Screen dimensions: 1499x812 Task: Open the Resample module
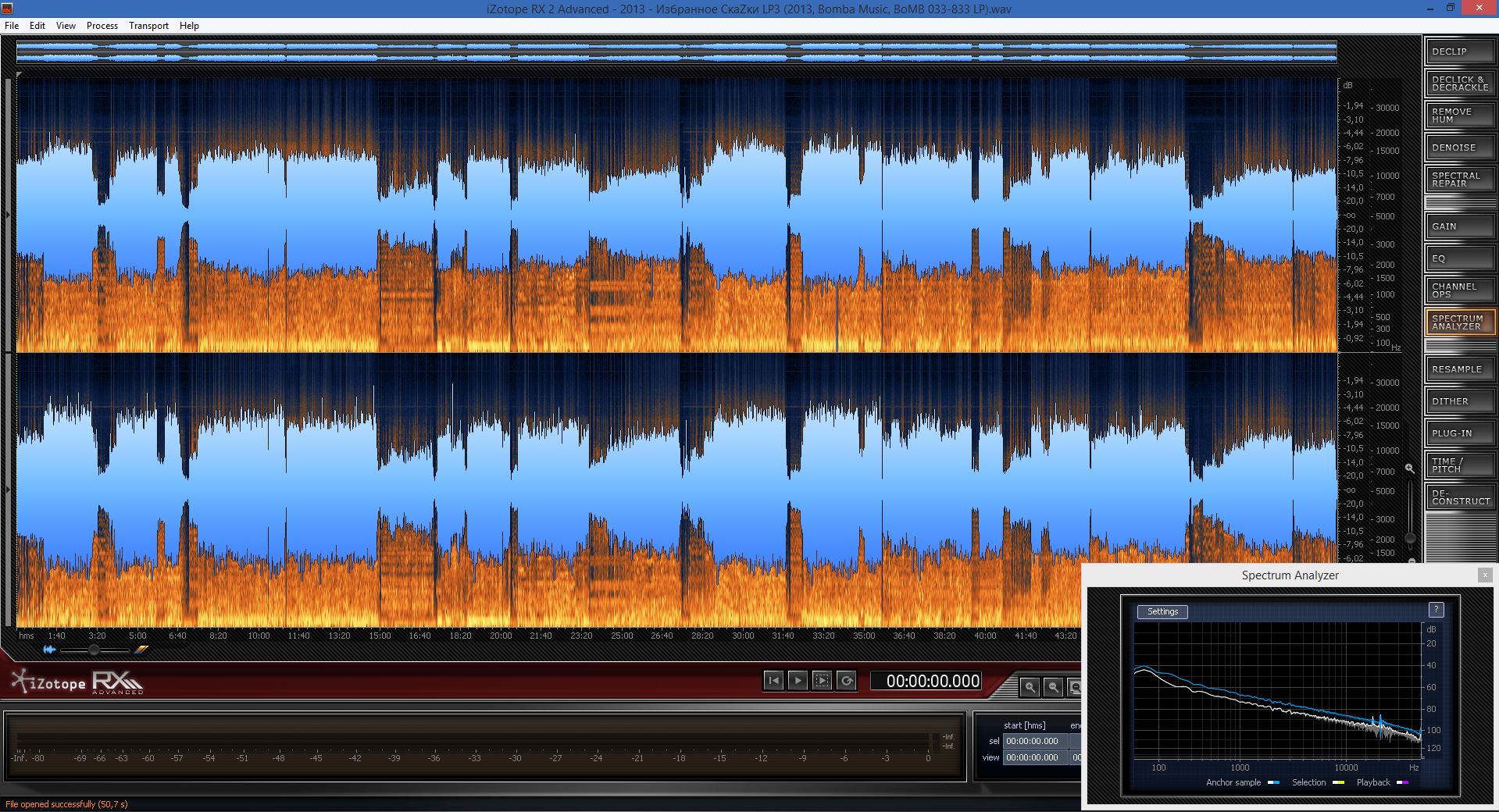[x=1460, y=369]
